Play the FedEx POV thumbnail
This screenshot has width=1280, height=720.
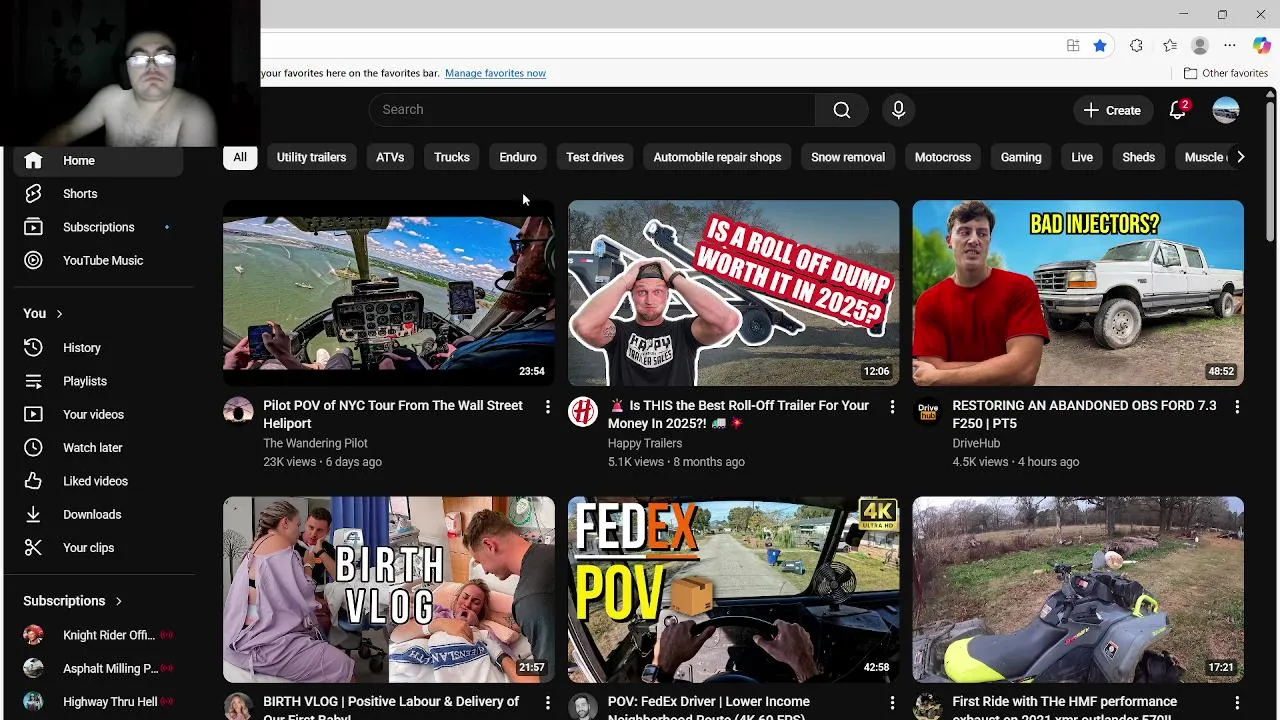pyautogui.click(x=734, y=590)
